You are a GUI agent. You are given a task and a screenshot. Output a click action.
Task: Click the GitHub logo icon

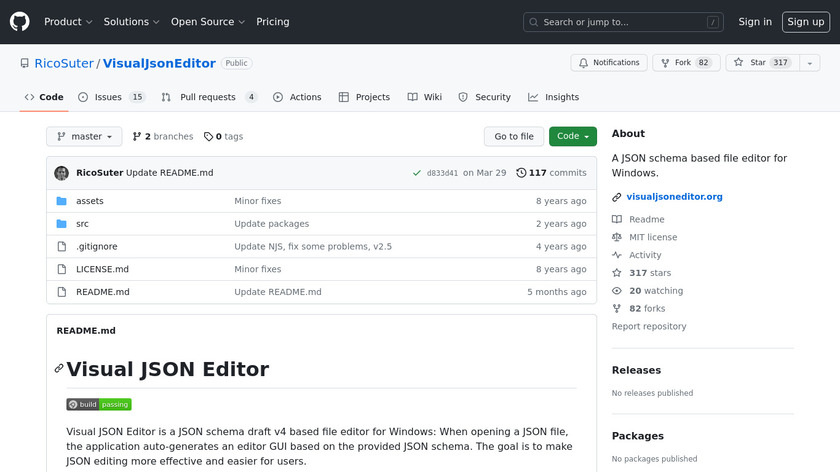[20, 21]
